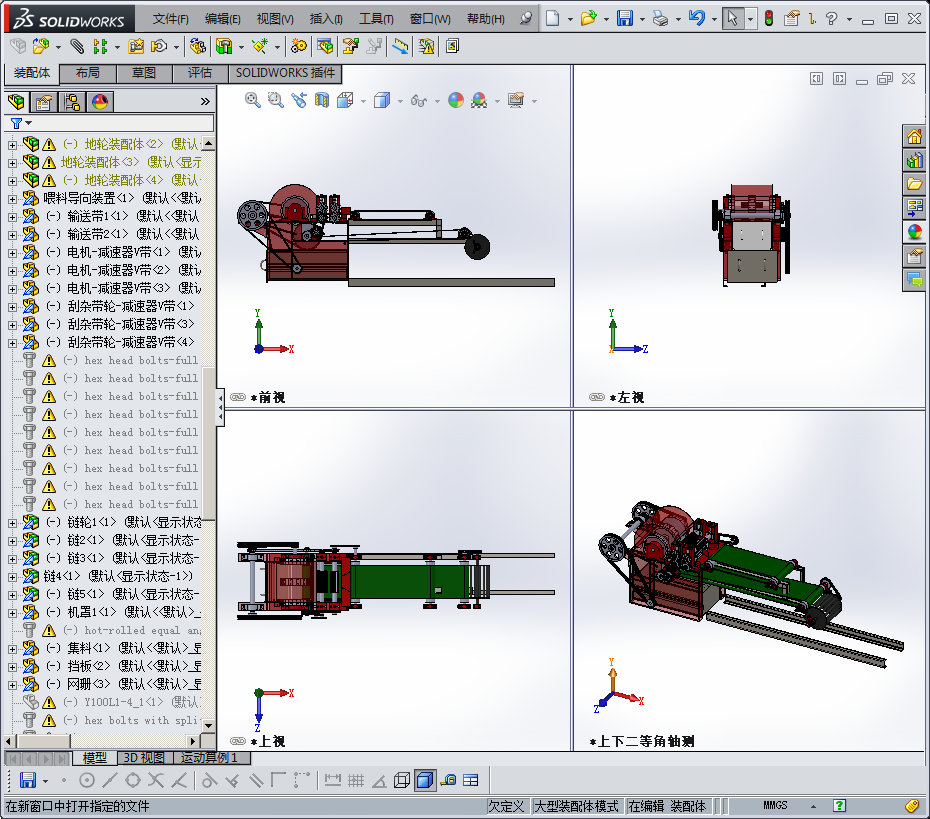Click the Bill of Materials icon
Viewport: 930px width, 819px height.
click(324, 46)
